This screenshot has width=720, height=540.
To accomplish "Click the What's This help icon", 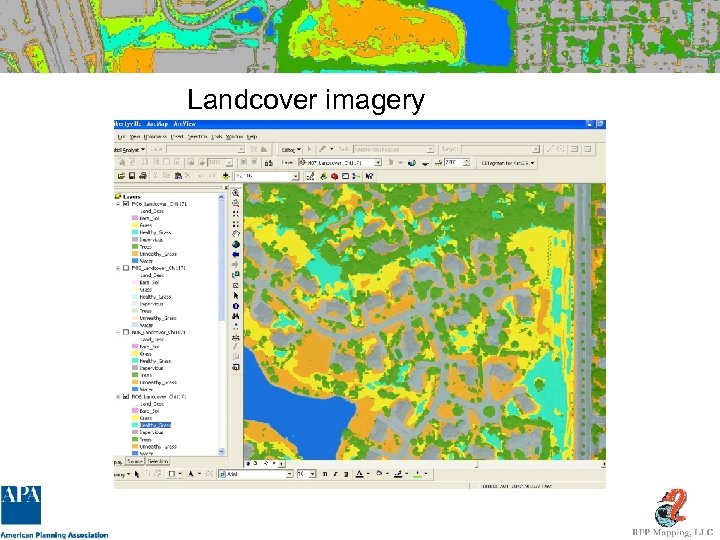I will pyautogui.click(x=370, y=176).
